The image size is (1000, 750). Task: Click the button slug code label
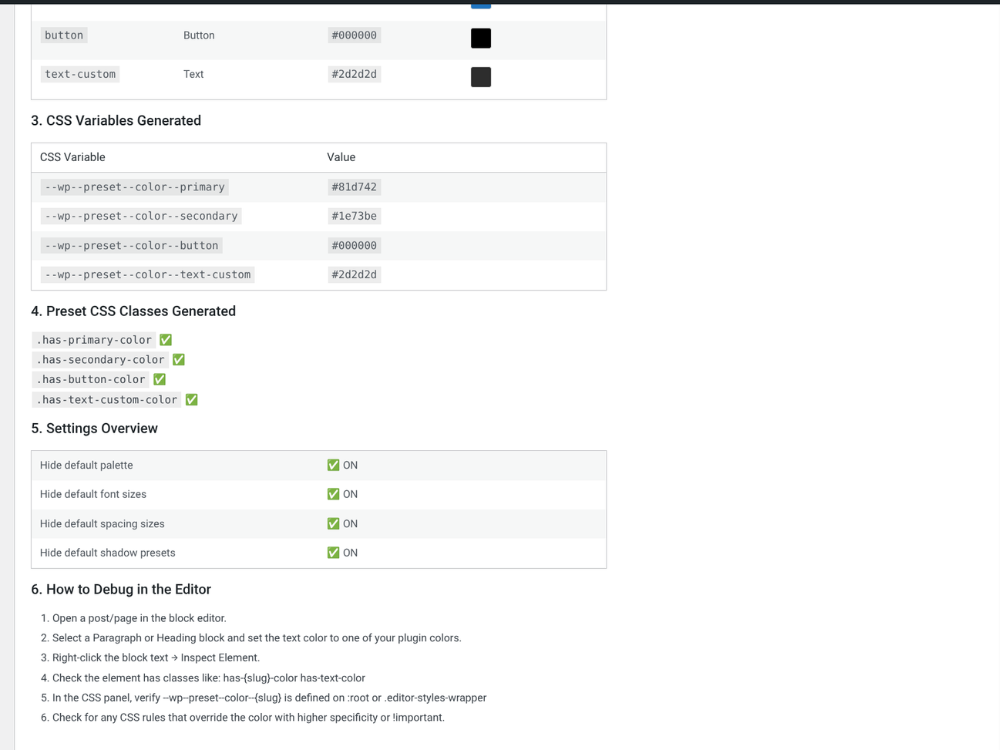point(64,35)
